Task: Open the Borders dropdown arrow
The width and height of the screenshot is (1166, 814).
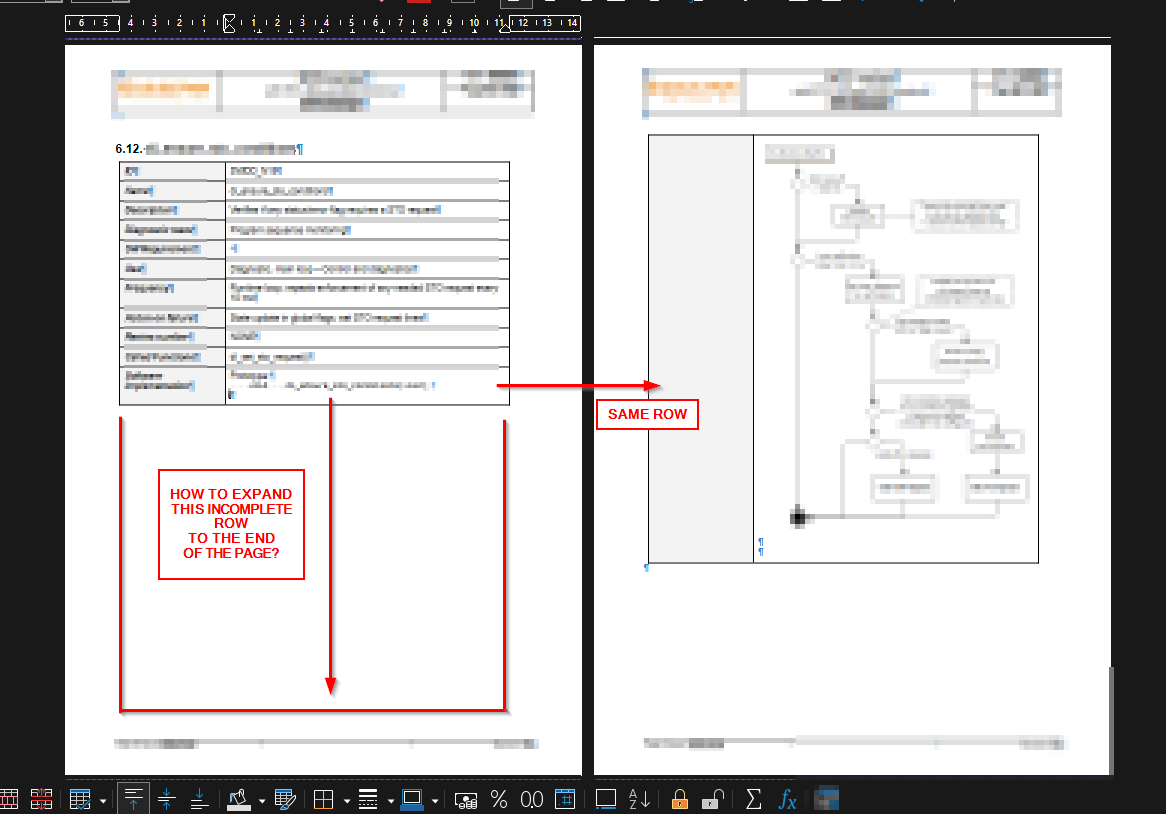Action: [345, 800]
